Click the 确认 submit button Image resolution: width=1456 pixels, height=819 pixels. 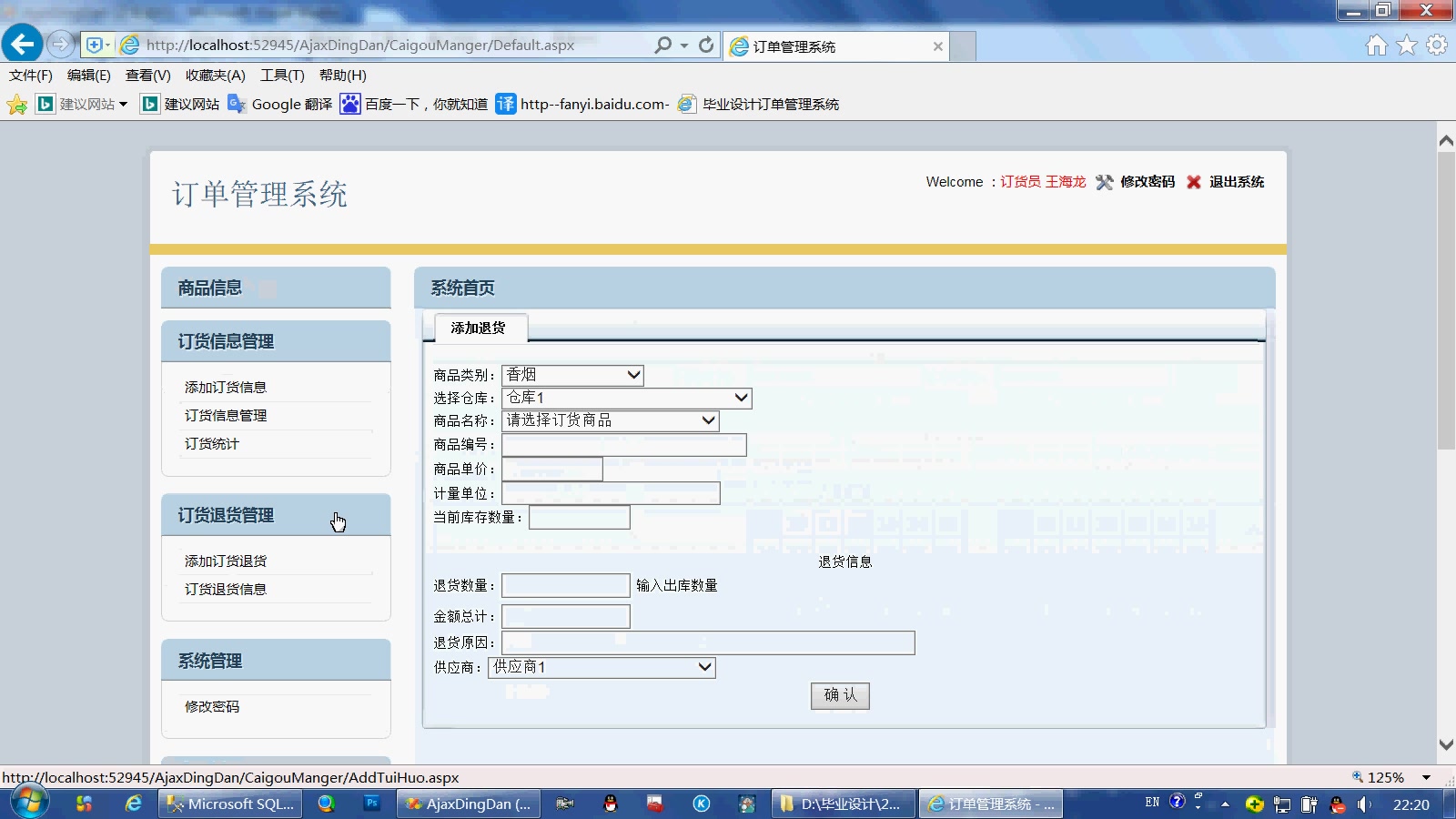coord(840,696)
